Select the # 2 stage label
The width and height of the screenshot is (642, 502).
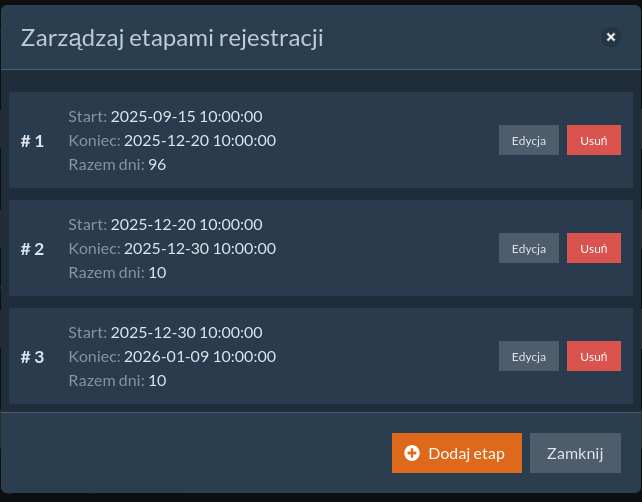33,249
